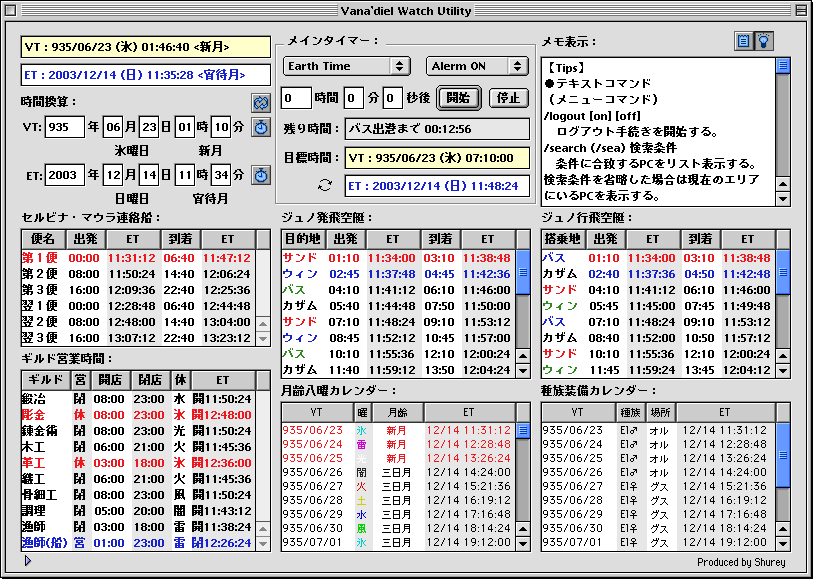Click the 月齢 column header

(397, 412)
